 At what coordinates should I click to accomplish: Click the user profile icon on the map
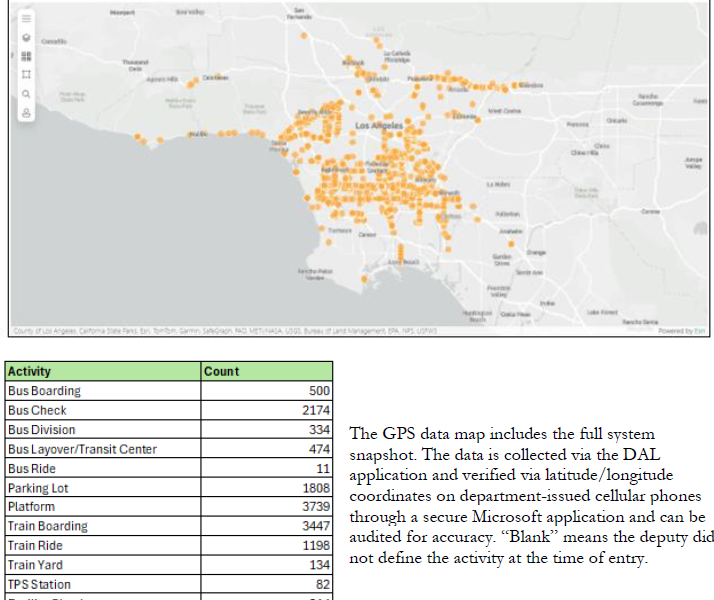tap(27, 112)
